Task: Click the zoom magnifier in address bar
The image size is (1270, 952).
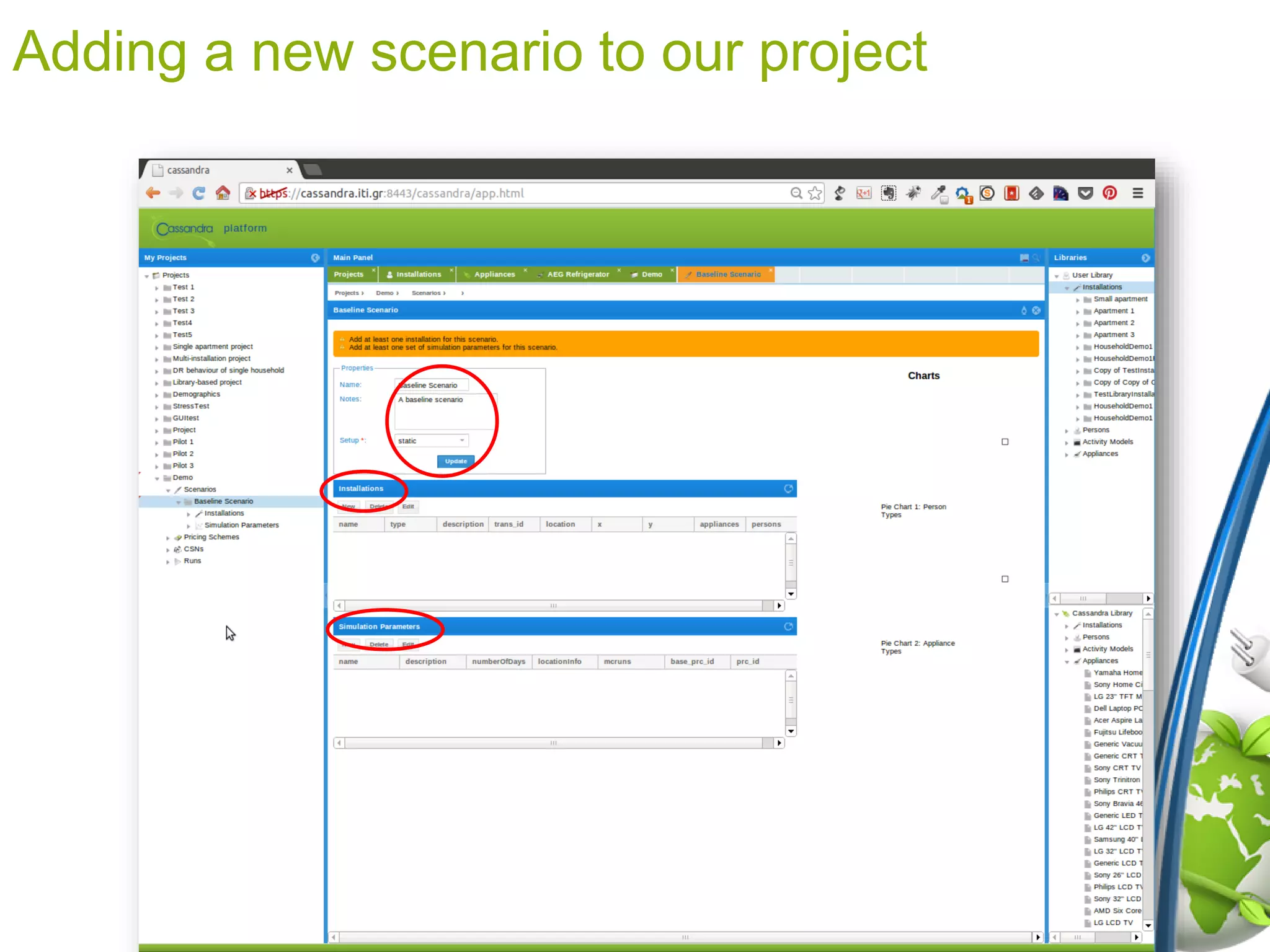Action: 796,193
